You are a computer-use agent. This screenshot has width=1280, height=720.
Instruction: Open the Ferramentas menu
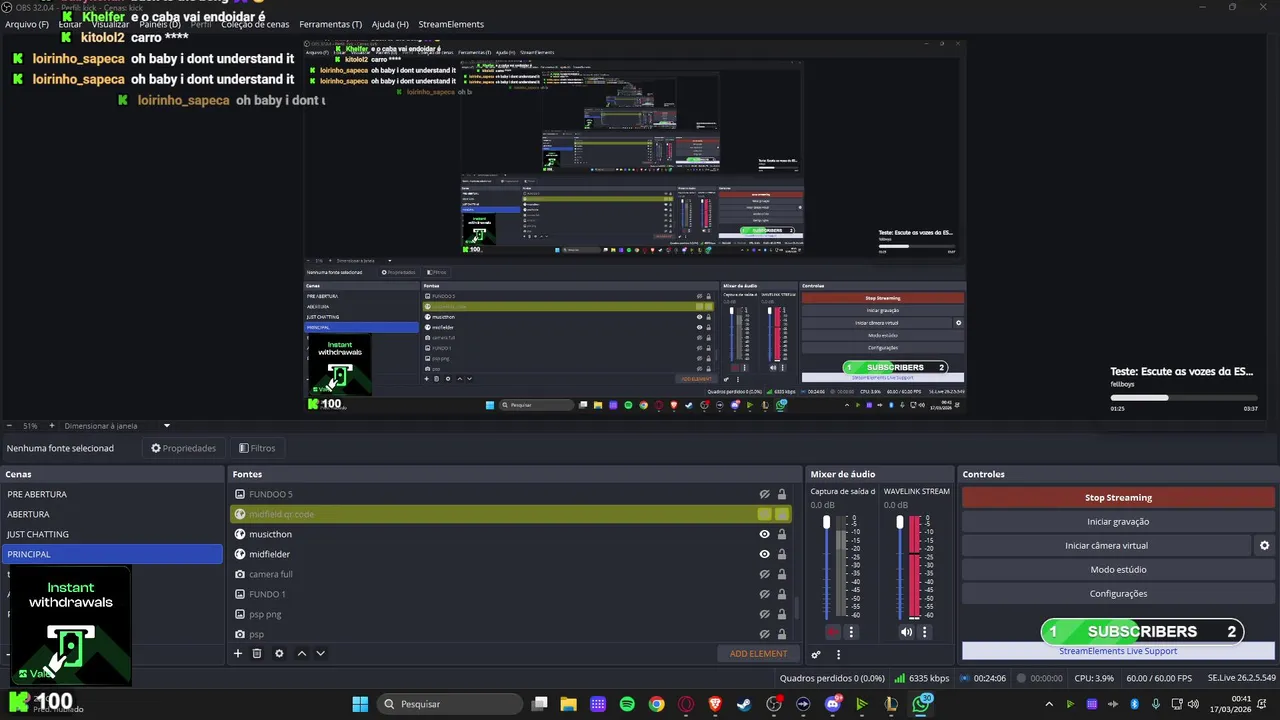[x=331, y=24]
